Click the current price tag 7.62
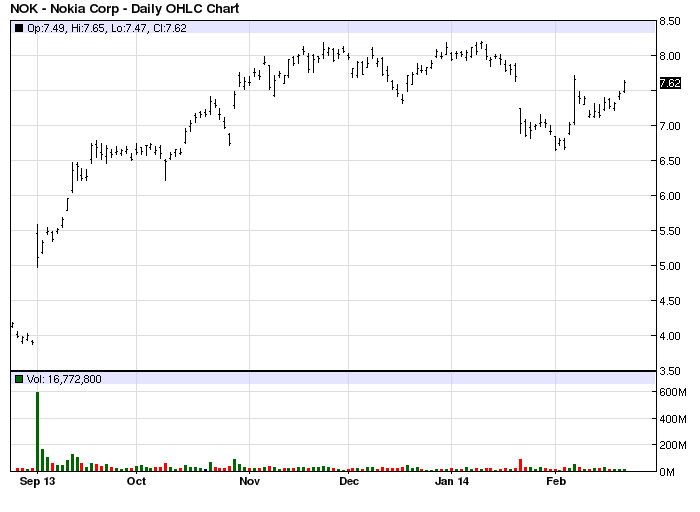The height and width of the screenshot is (512, 700). click(670, 83)
